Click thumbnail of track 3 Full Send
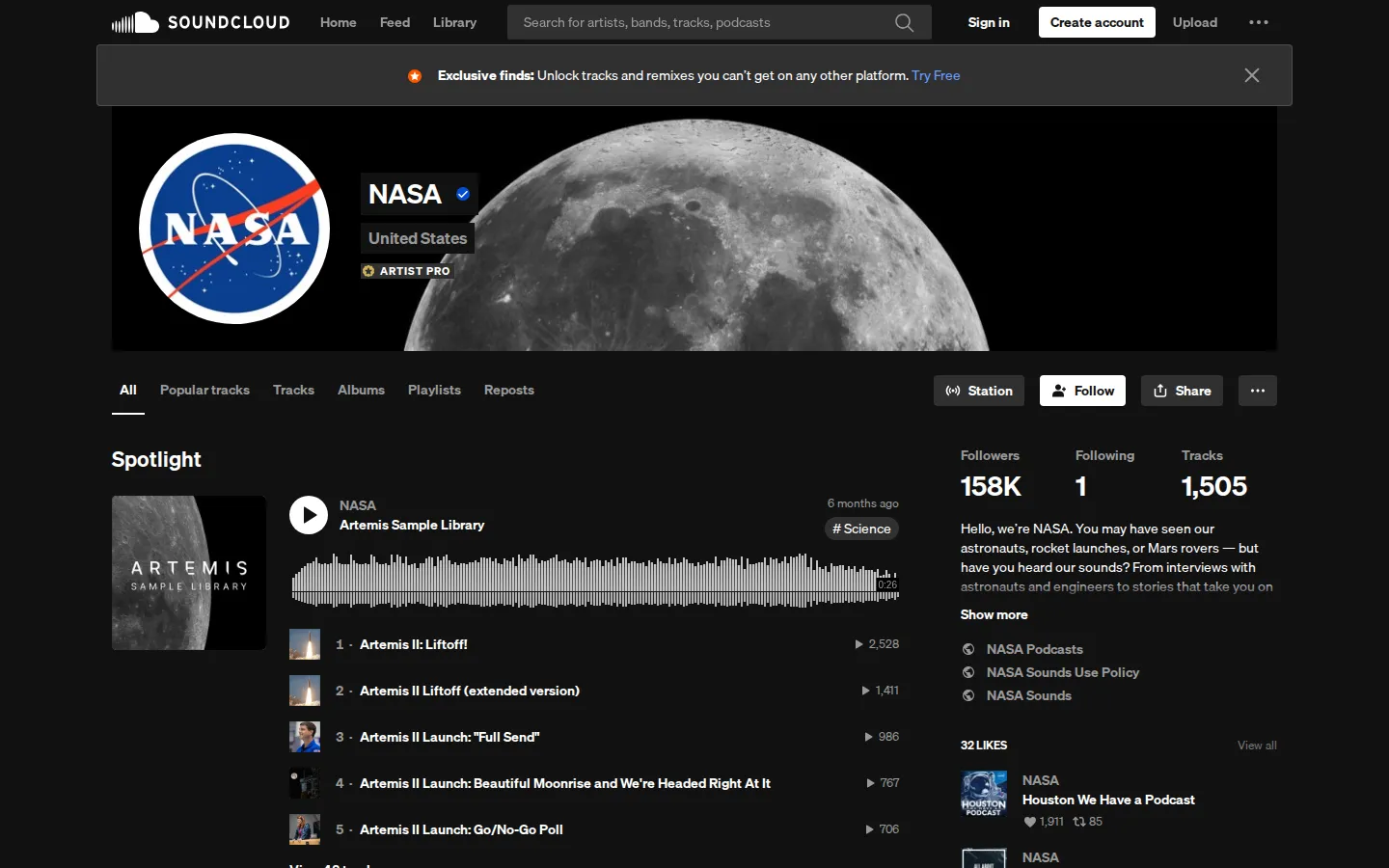Screen dimensions: 1389x868 click(305, 737)
